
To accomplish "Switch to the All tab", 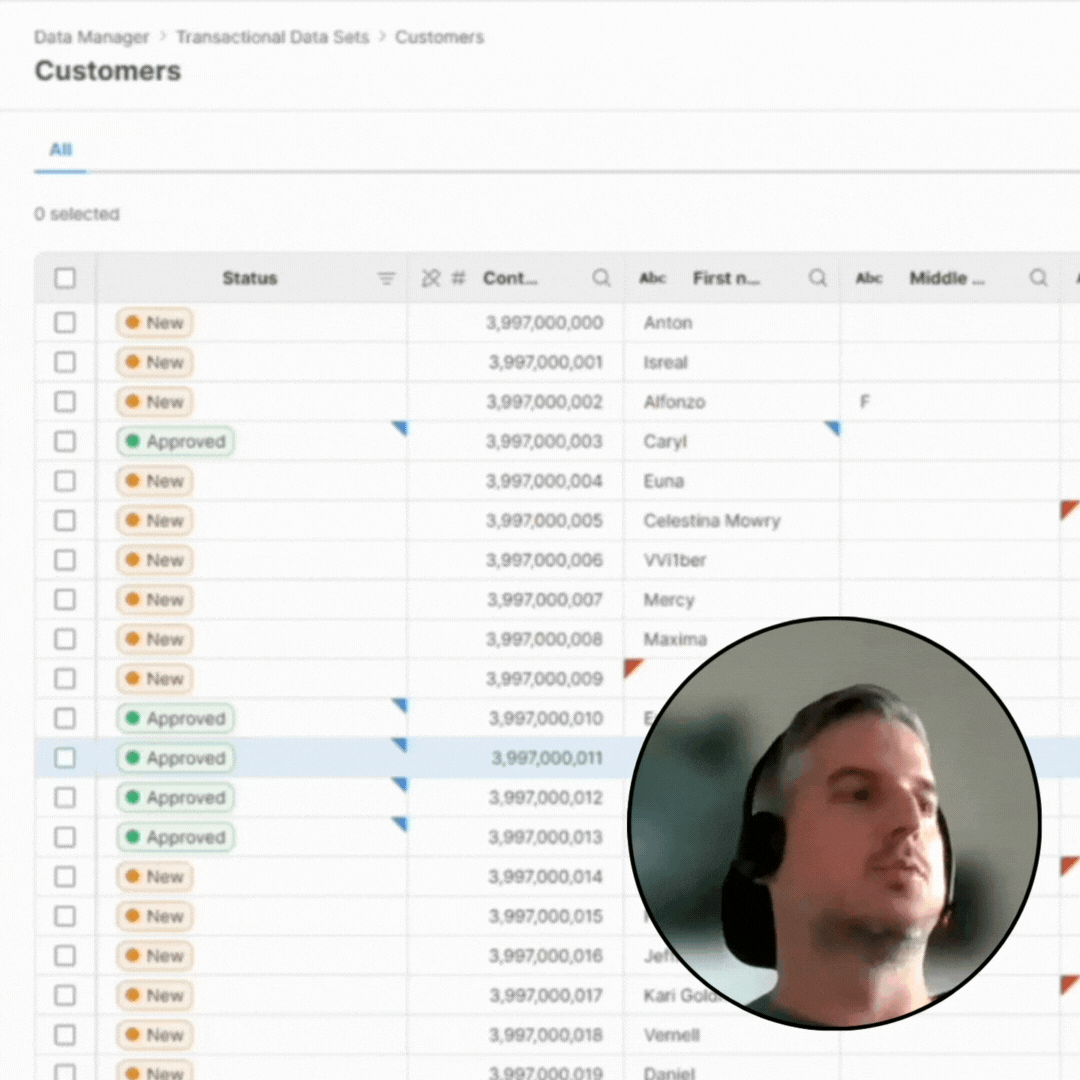I will tap(61, 150).
